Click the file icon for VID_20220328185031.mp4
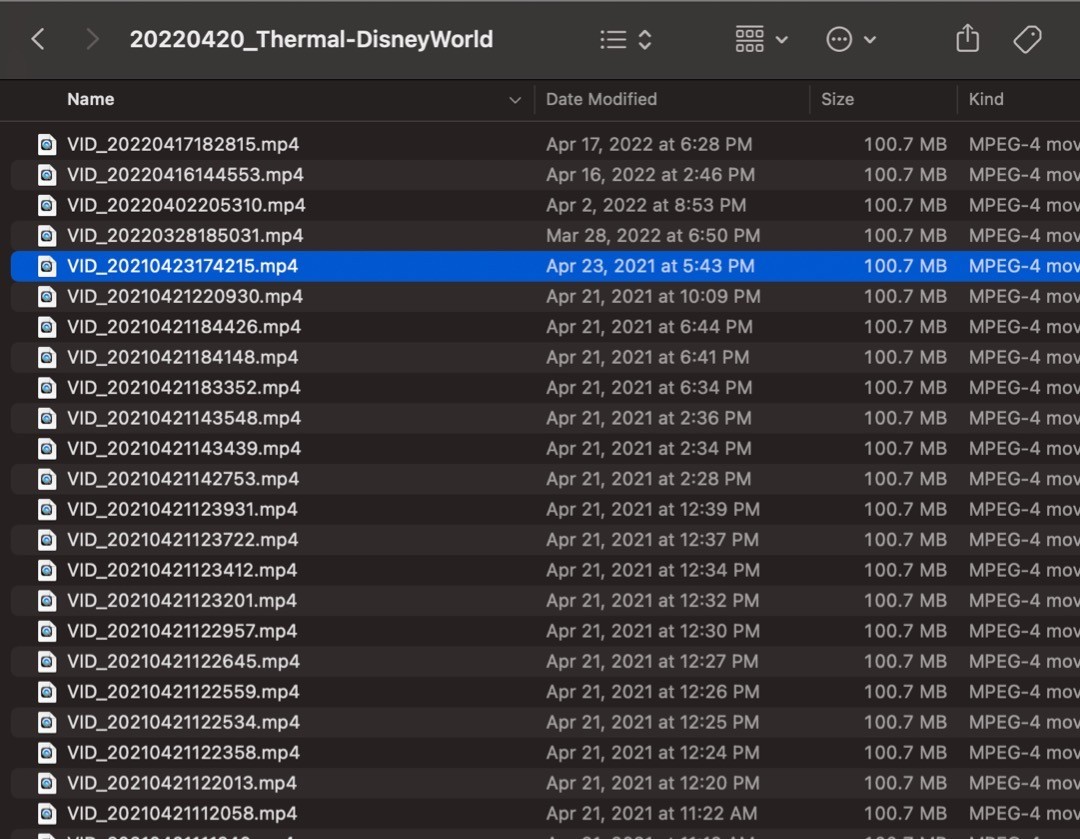The width and height of the screenshot is (1080, 839). (47, 236)
